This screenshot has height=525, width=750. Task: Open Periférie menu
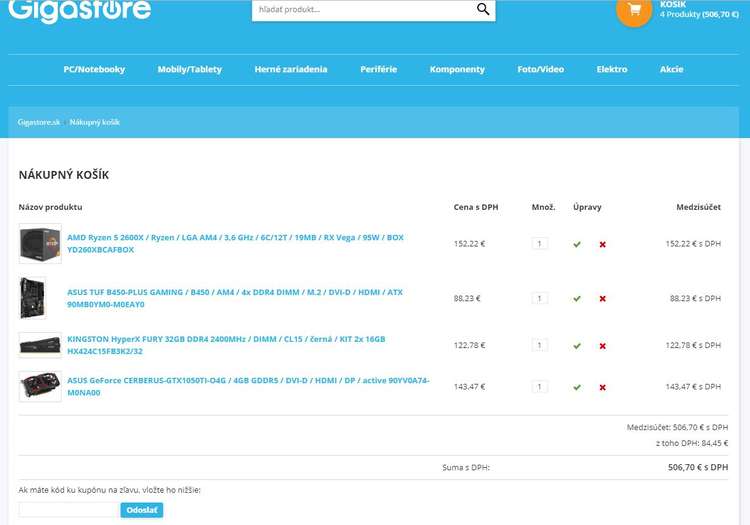[x=378, y=69]
